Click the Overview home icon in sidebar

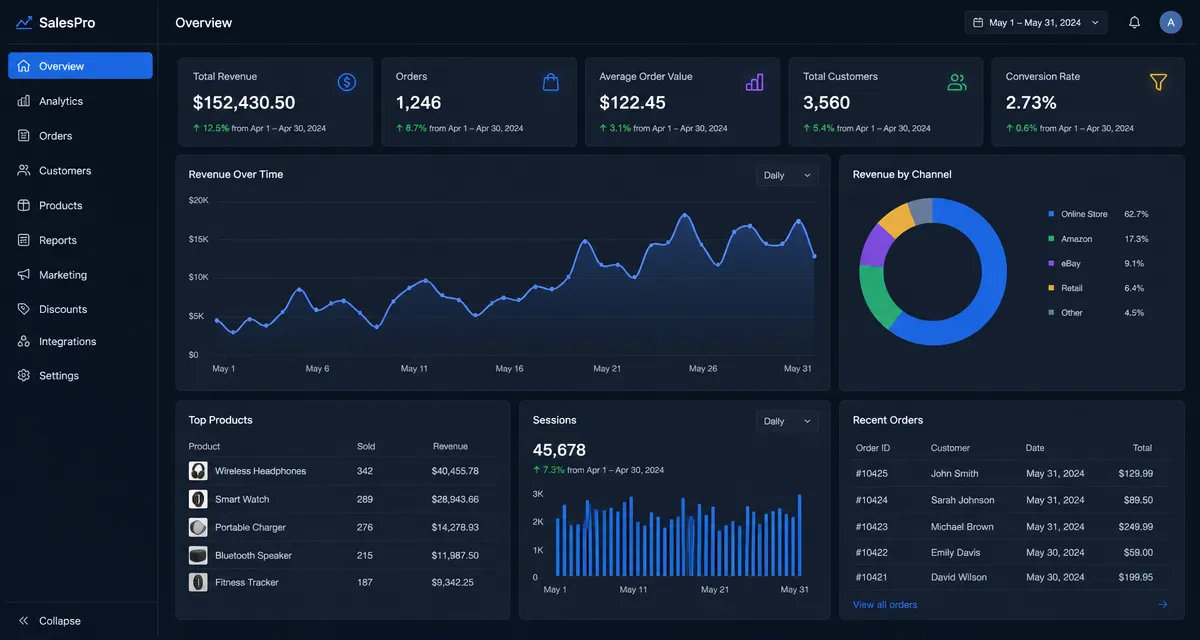24,66
